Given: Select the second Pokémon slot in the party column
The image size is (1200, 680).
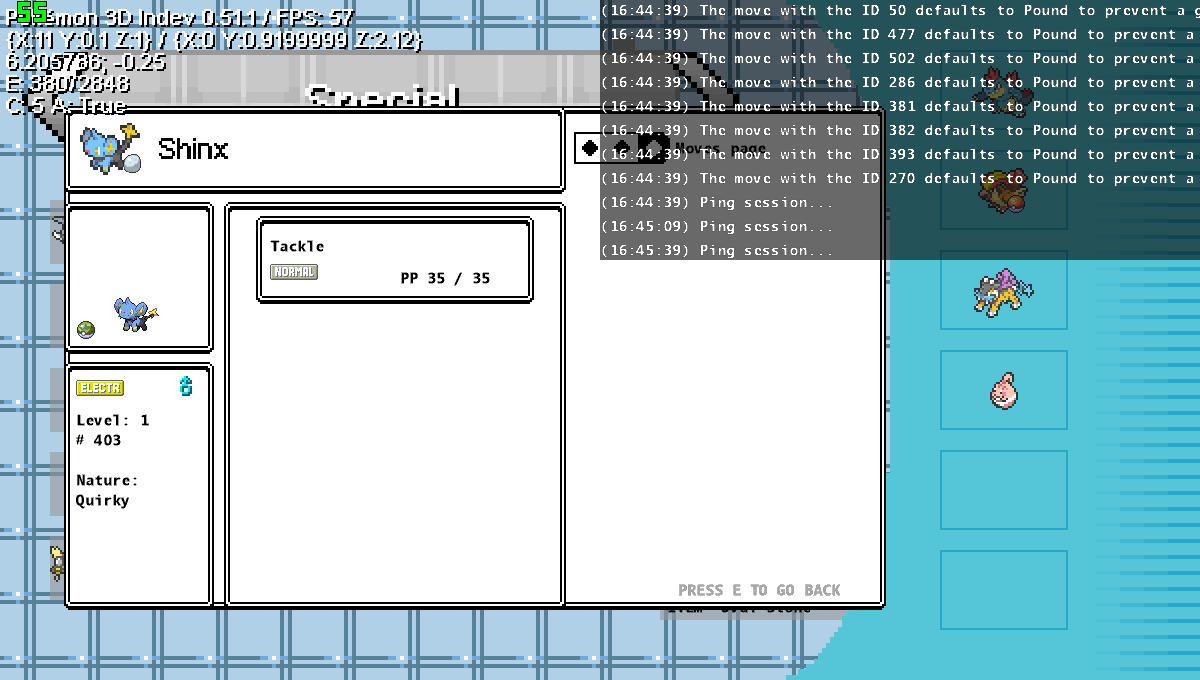Looking at the screenshot, I should [x=1003, y=190].
